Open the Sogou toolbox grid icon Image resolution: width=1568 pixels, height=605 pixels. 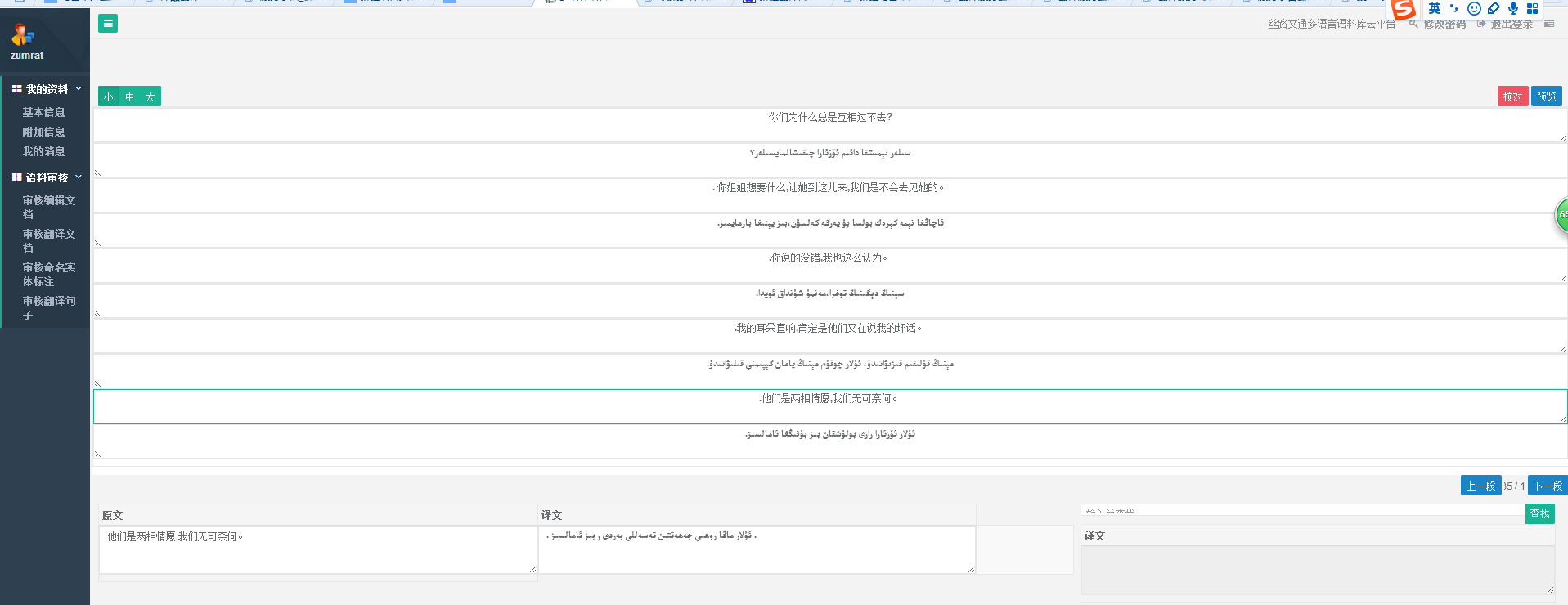(x=1533, y=8)
